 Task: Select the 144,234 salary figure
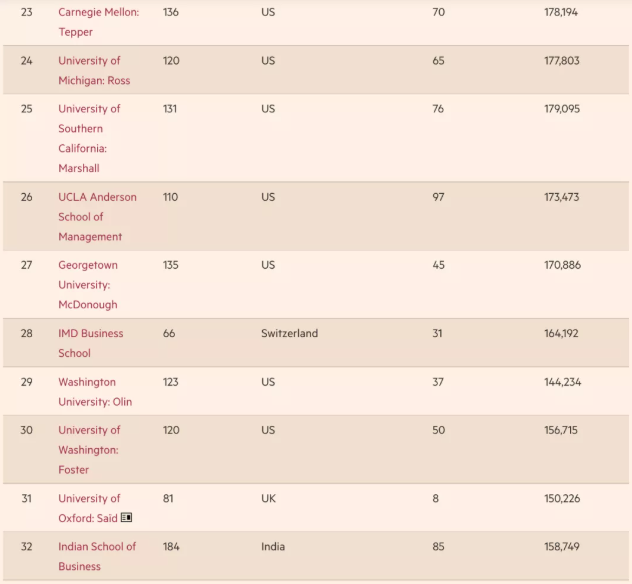point(562,382)
